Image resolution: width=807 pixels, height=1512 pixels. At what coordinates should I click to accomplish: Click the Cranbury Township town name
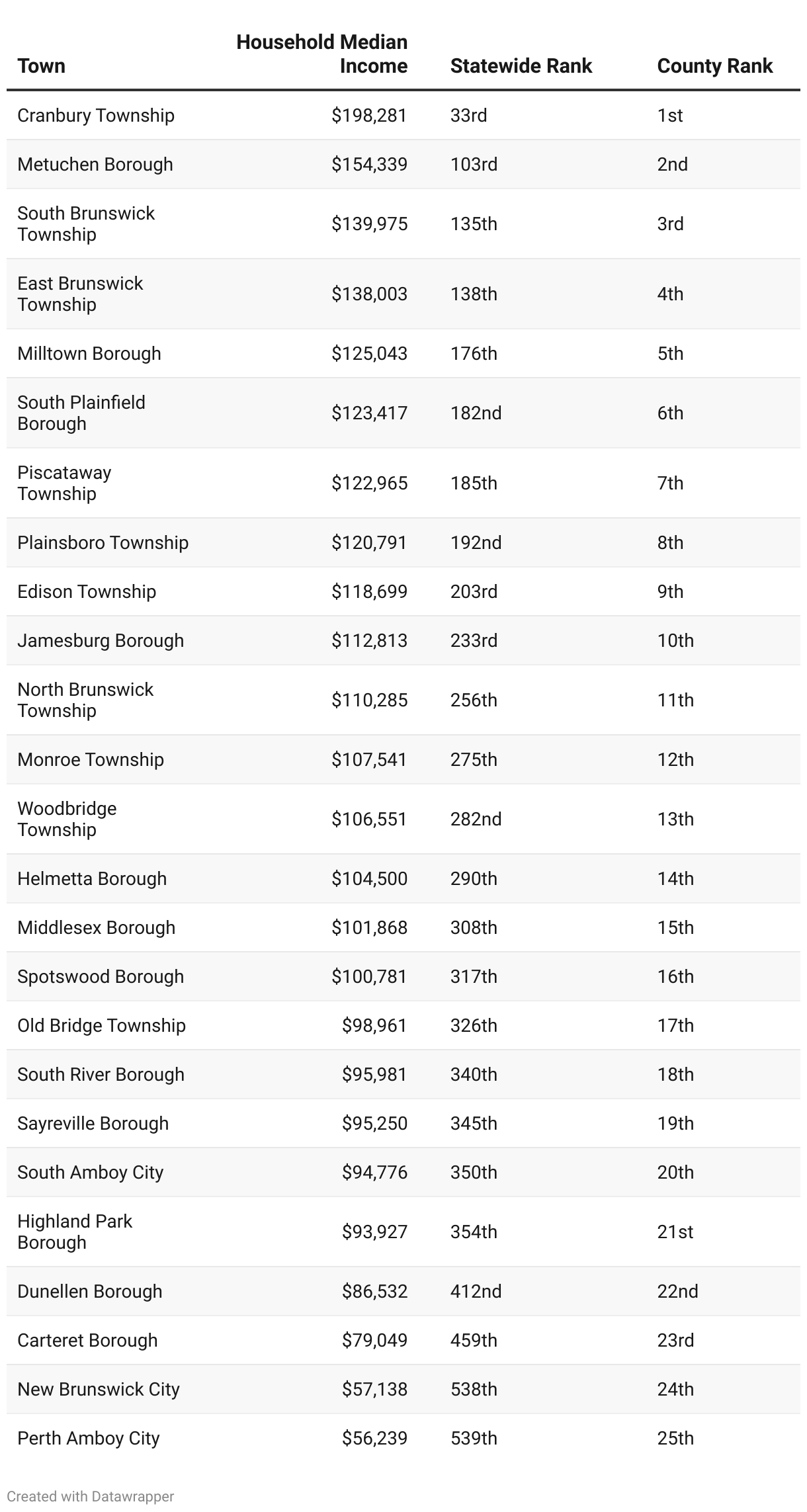(x=96, y=116)
